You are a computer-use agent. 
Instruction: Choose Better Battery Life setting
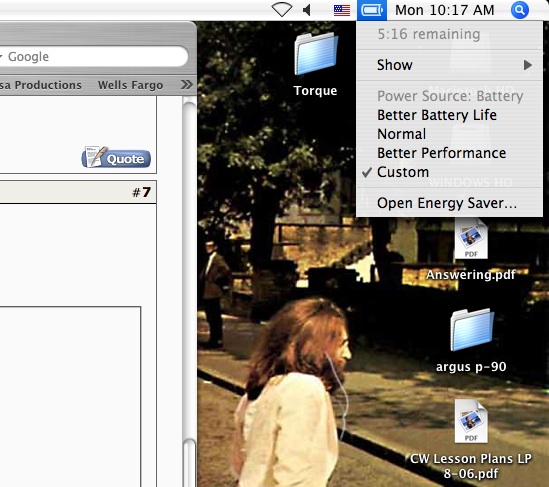tap(450, 115)
